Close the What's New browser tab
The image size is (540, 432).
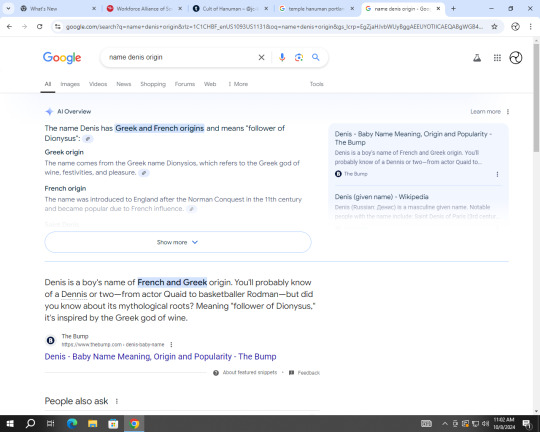94,9
